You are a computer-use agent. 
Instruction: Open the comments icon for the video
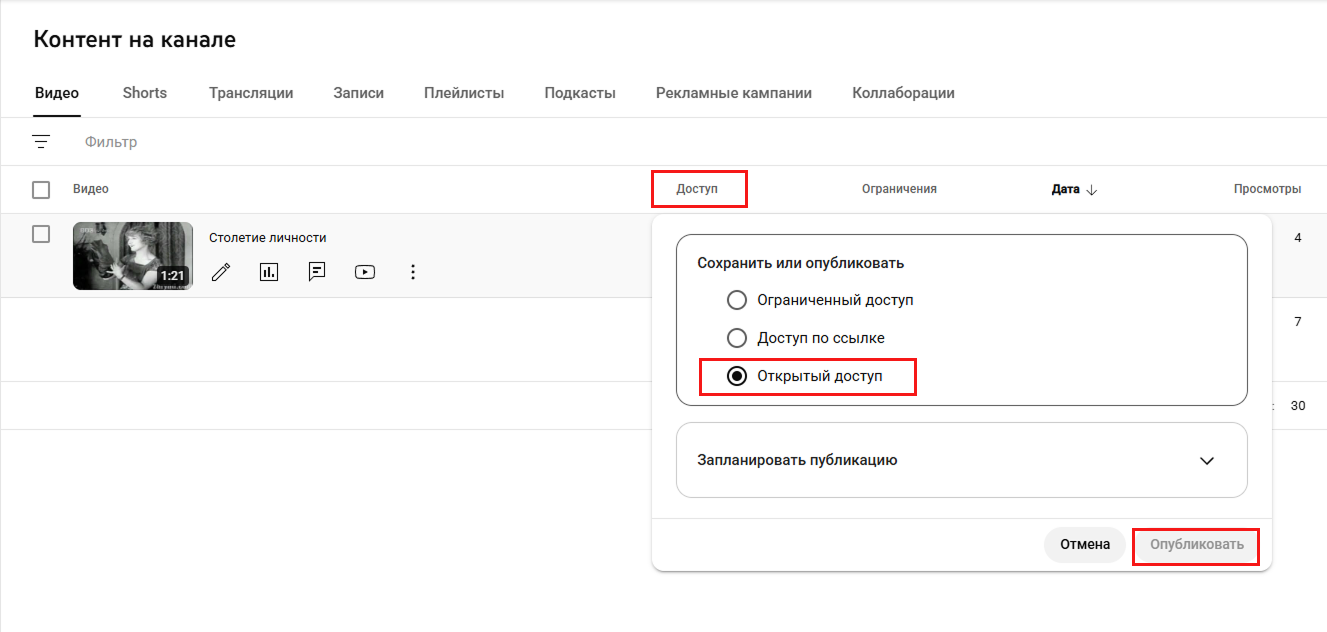point(317,272)
